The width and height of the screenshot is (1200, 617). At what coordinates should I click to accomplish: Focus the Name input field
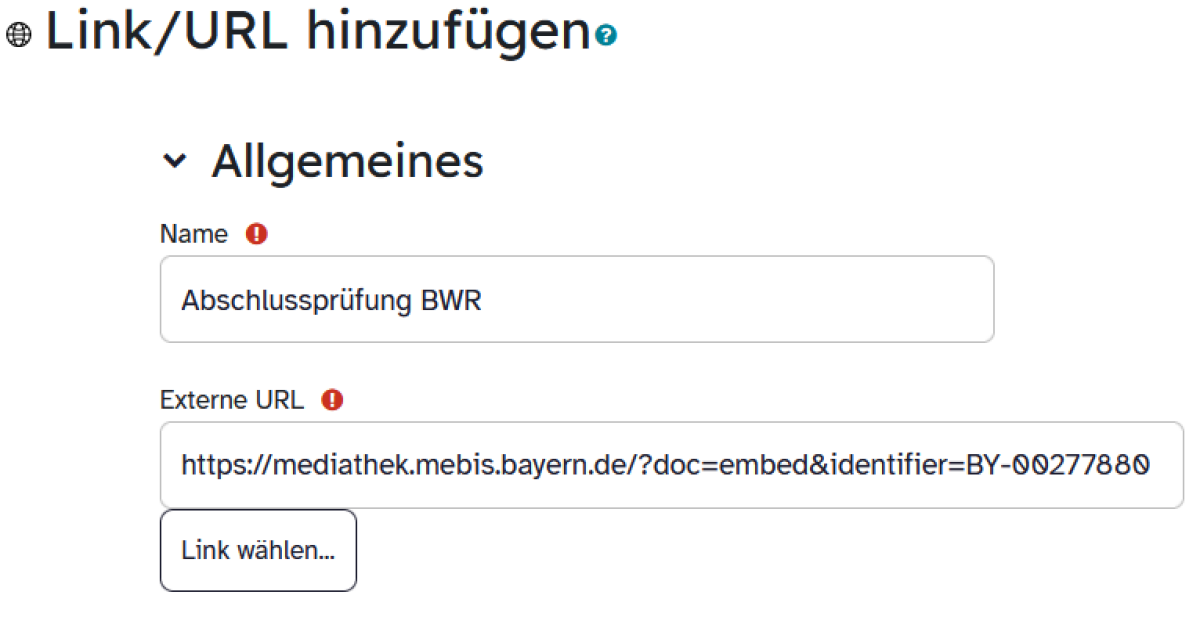(576, 298)
